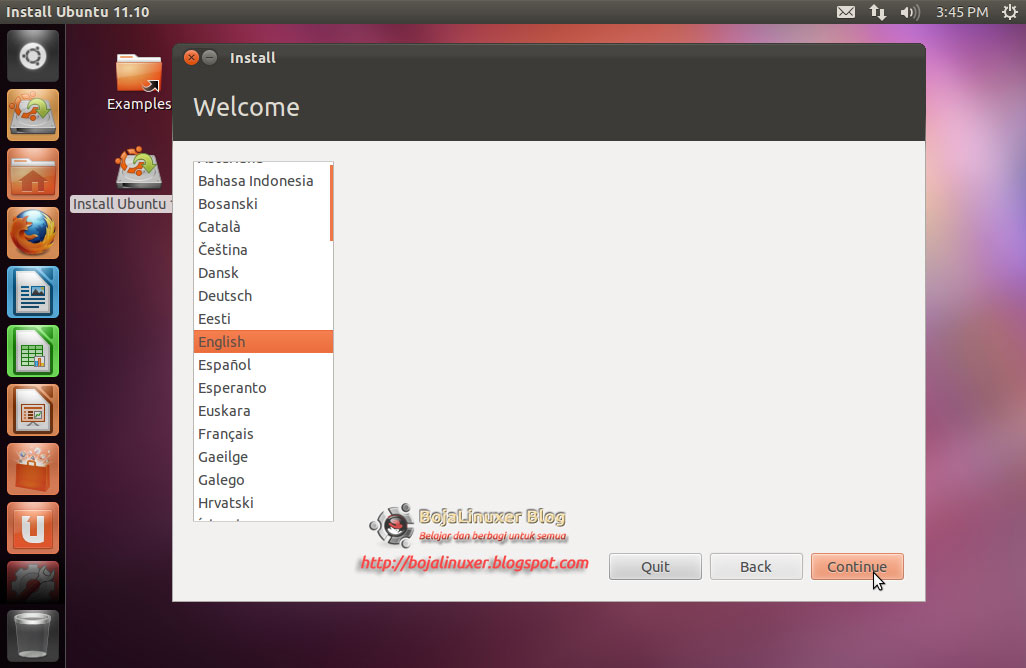Image resolution: width=1026 pixels, height=668 pixels.
Task: Click the Quit button
Action: 655,567
